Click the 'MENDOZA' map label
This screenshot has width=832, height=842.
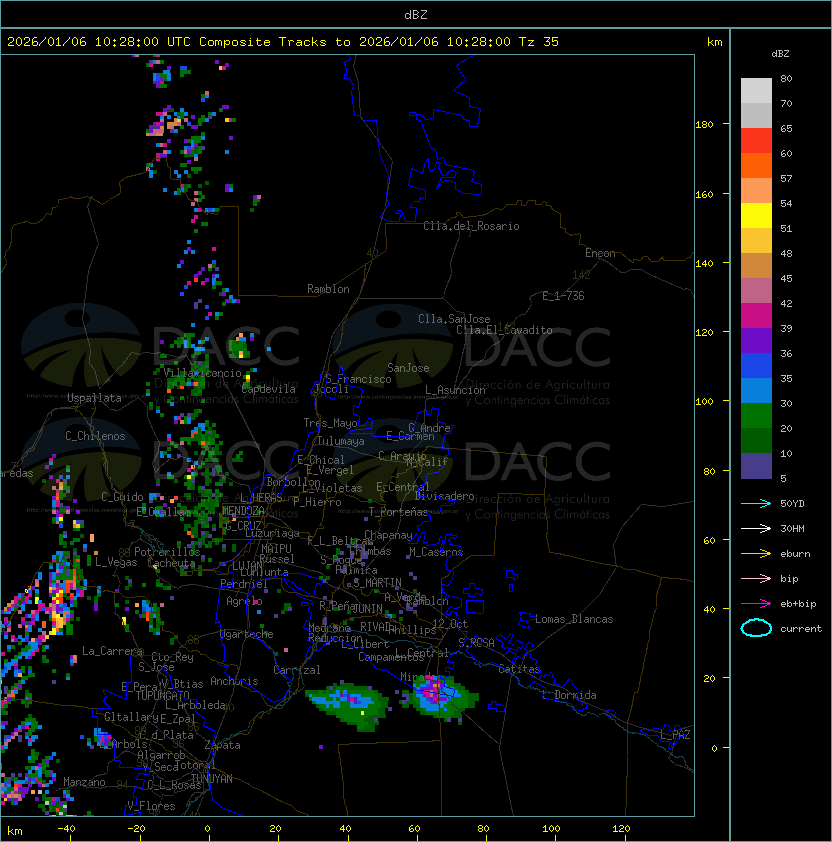pyautogui.click(x=243, y=510)
